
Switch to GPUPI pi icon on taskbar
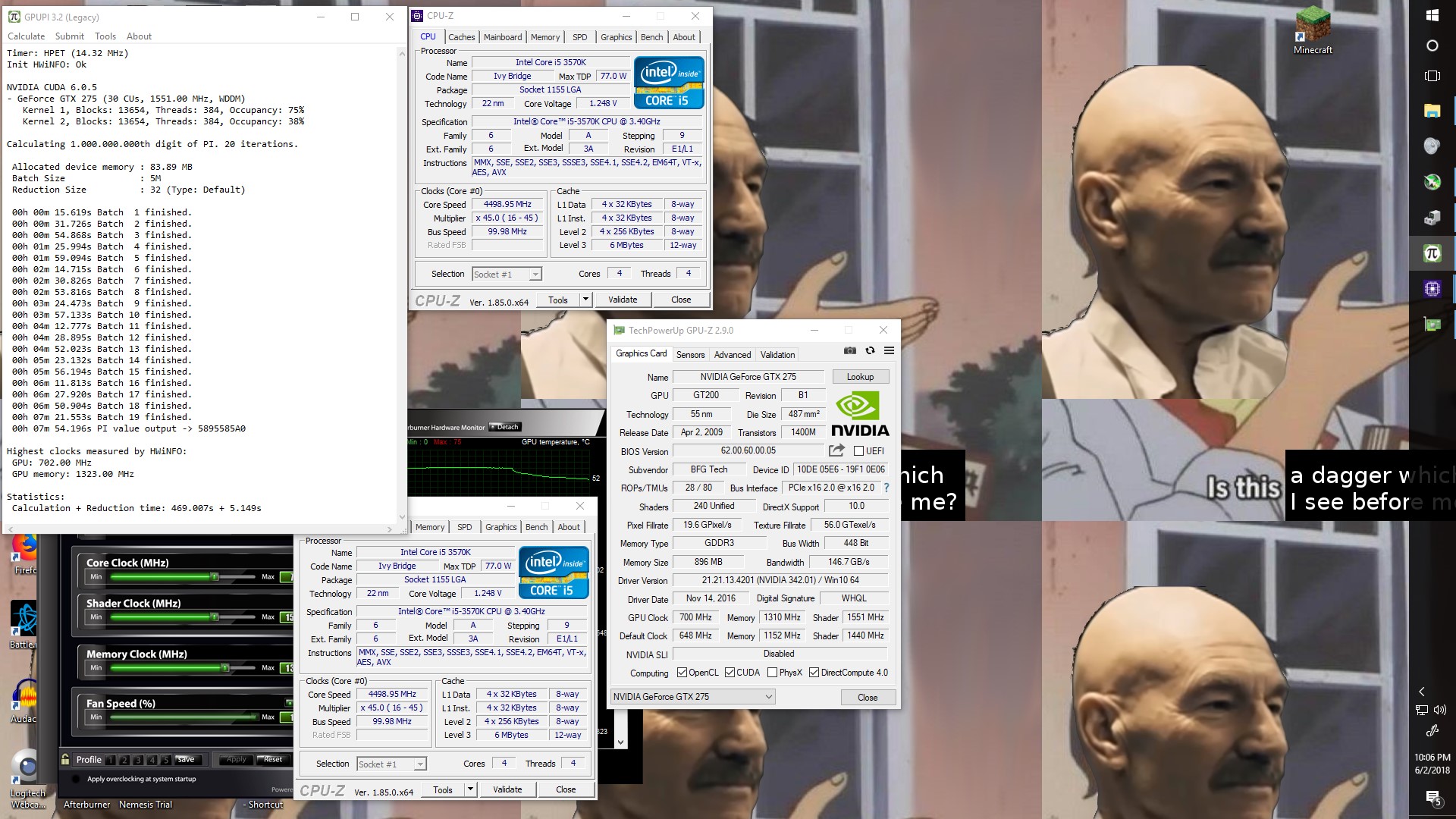(x=1432, y=253)
